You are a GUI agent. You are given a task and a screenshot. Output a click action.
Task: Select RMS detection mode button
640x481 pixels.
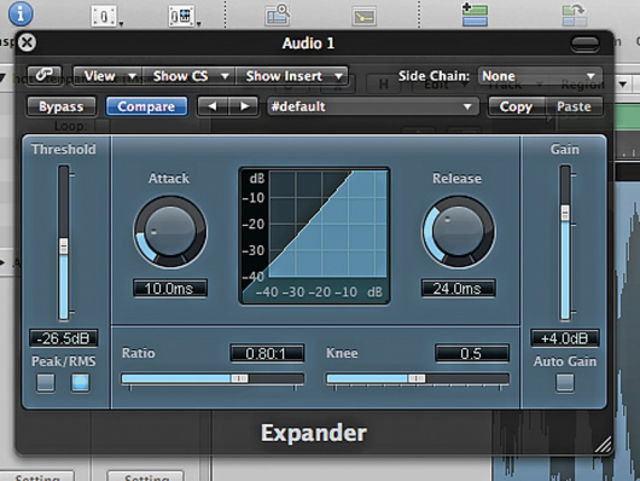(x=80, y=383)
